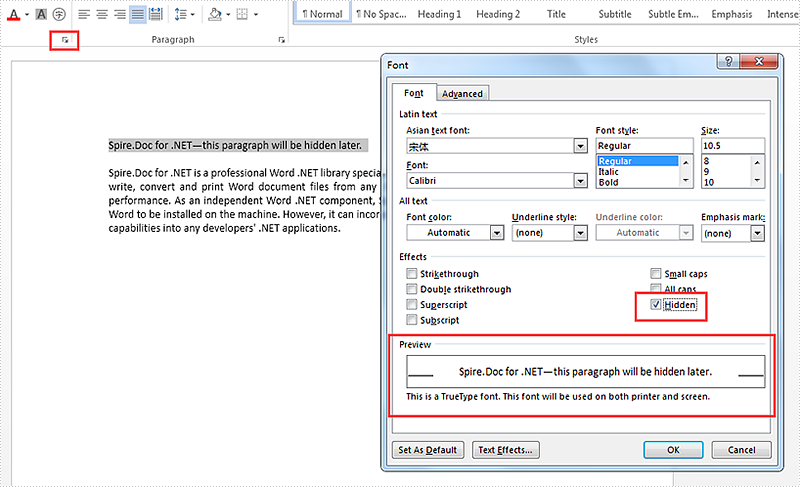
Task: Close the Font dialog
Action: [x=759, y=62]
